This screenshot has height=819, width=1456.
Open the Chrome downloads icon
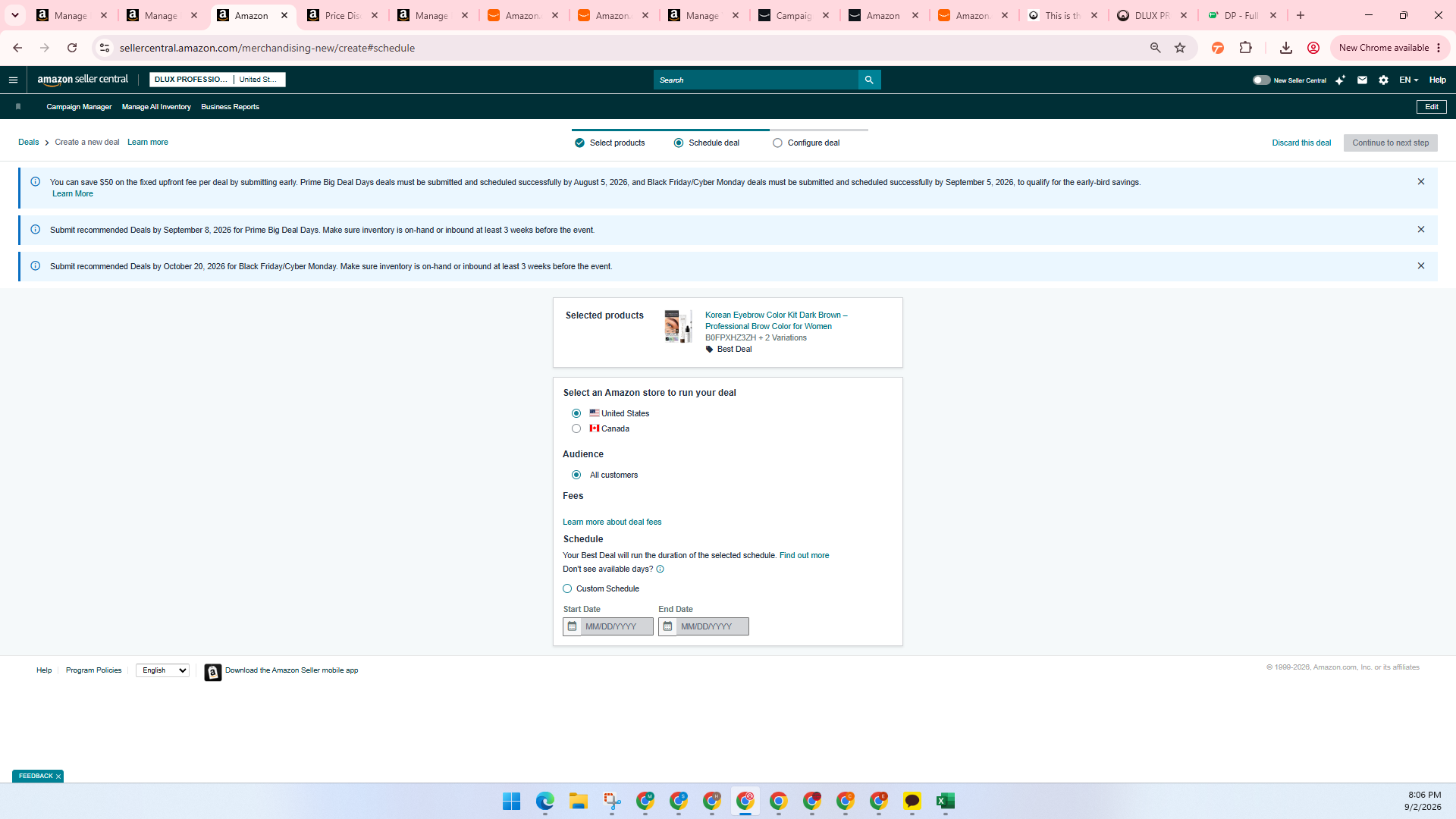point(1286,48)
